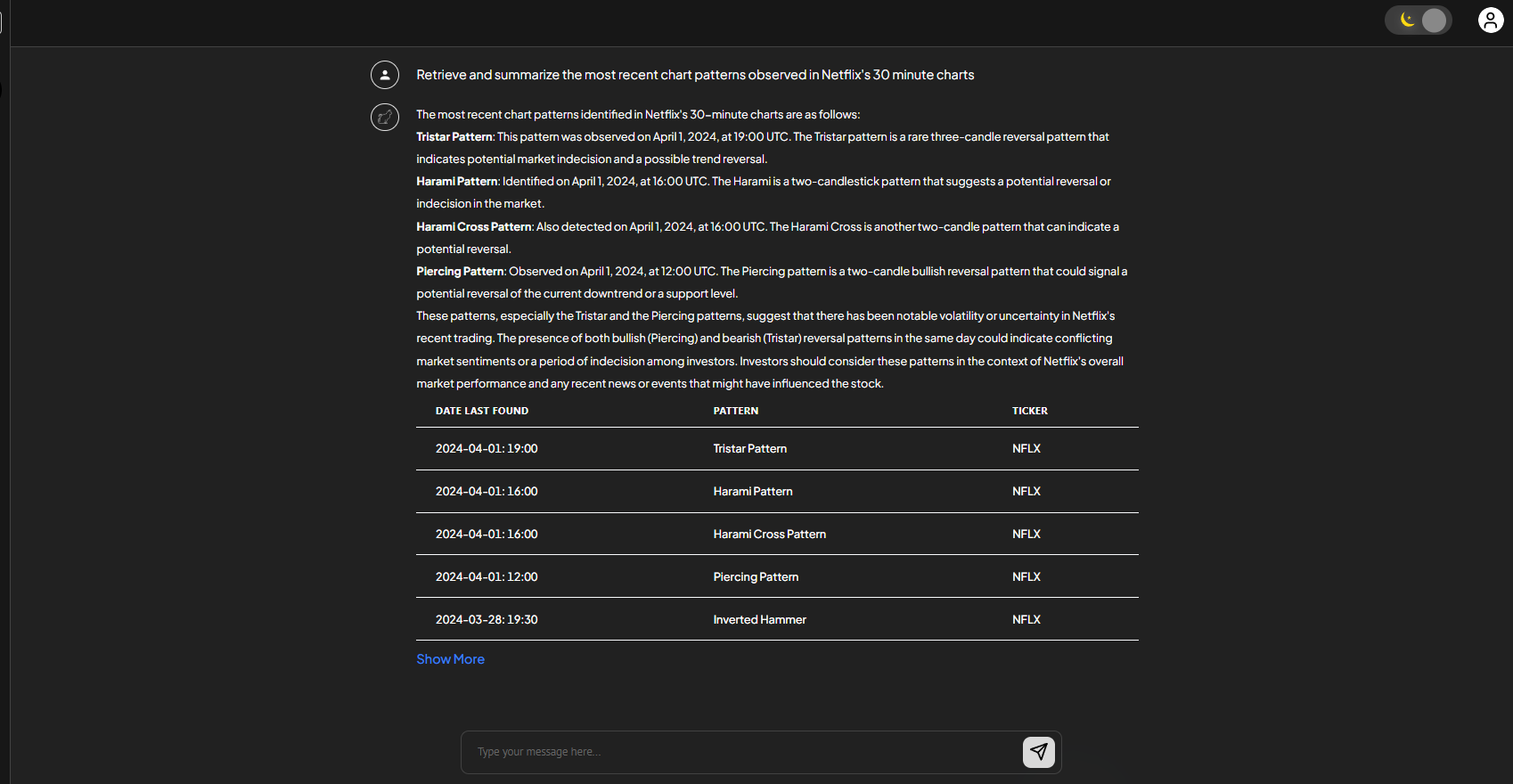Click bold 'Harami Cross Pattern' heading in response

pos(474,227)
